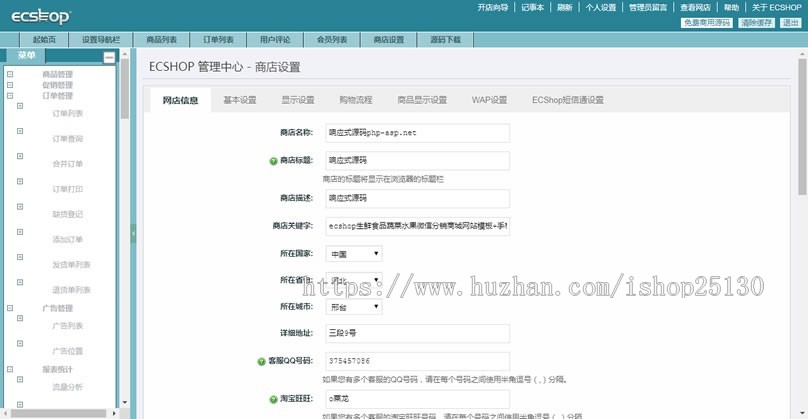Open 流量分析 in the sidebar menu
Screen dimensions: 808x419
[x=68, y=387]
